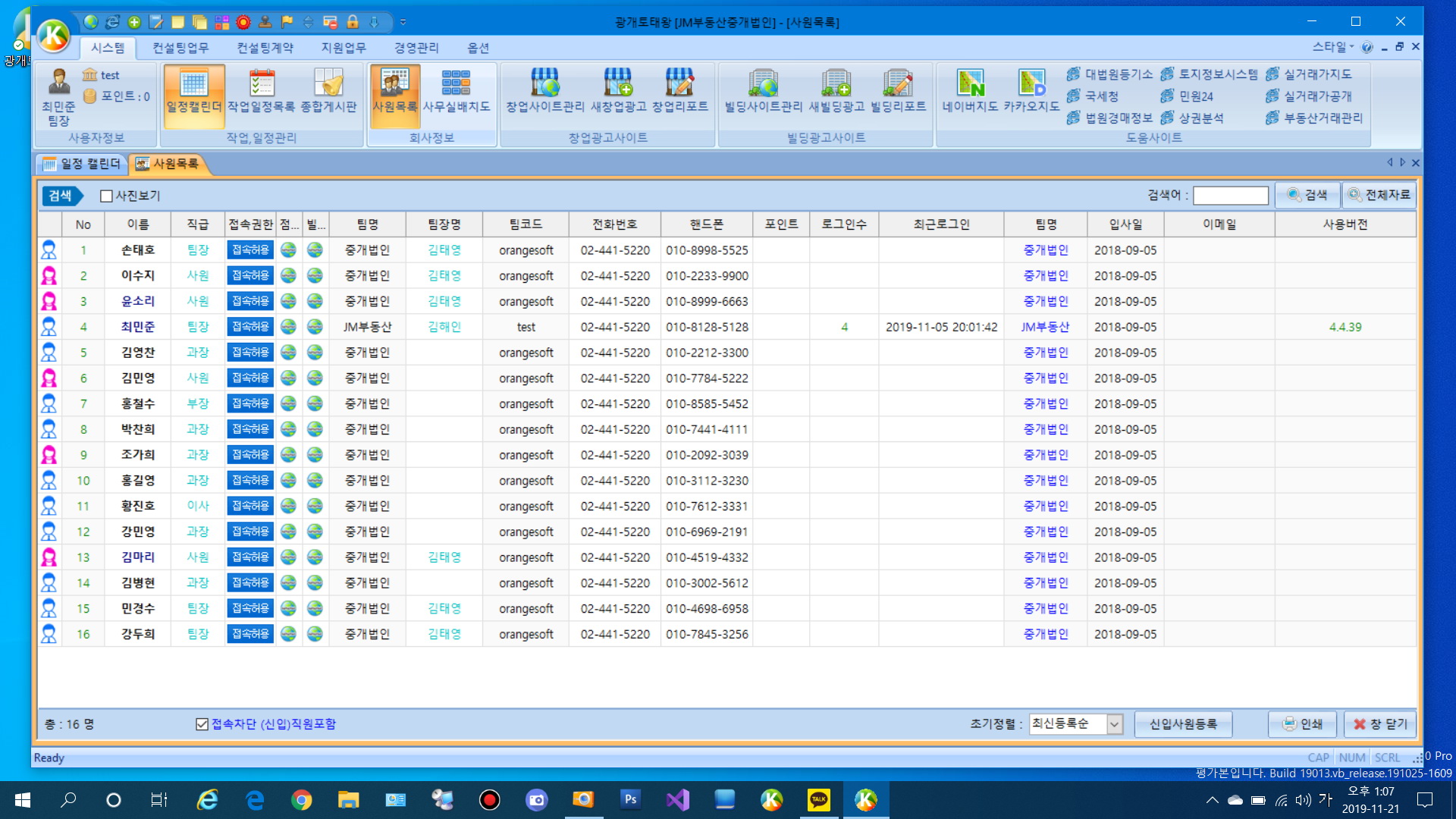Enable the 사진보기 checkbox
The height and width of the screenshot is (819, 1456).
coord(107,196)
